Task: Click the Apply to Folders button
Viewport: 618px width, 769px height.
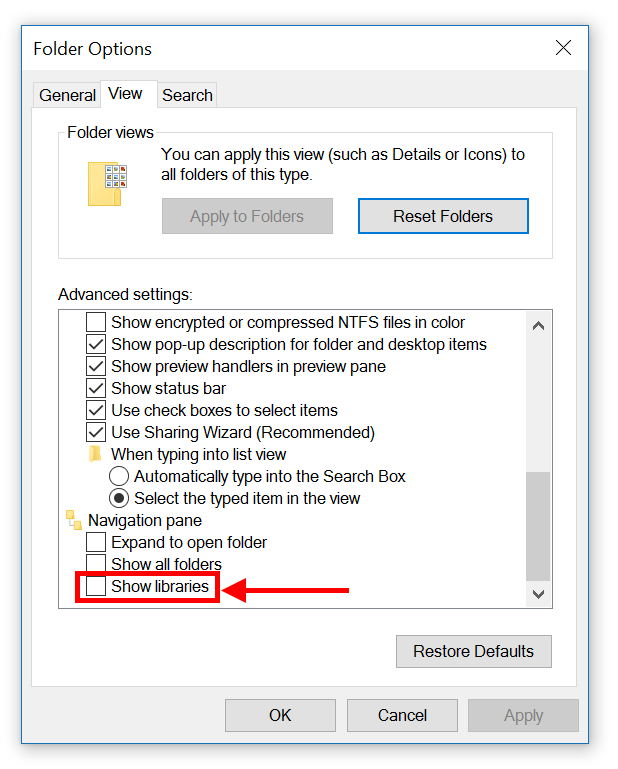Action: pyautogui.click(x=247, y=216)
